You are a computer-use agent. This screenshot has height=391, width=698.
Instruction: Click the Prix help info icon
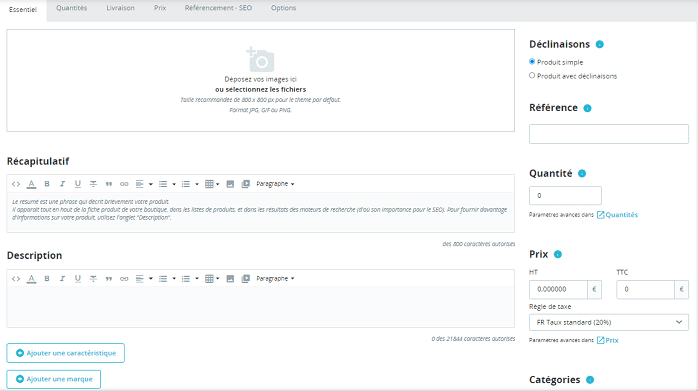(x=558, y=254)
